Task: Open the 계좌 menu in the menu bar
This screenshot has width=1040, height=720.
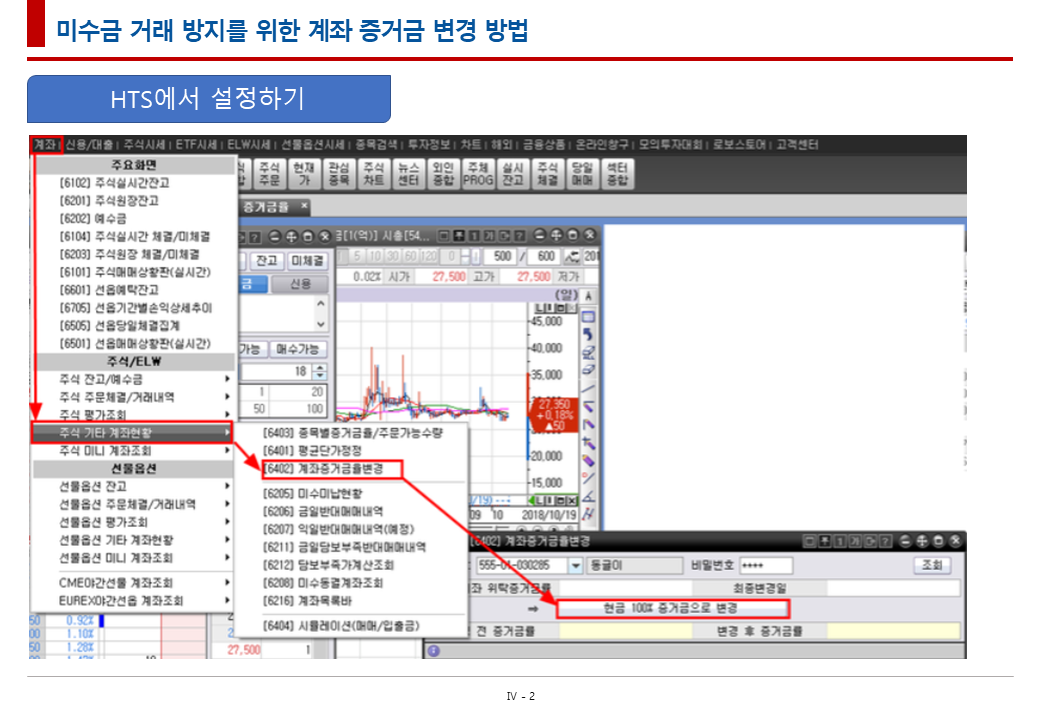Action: pos(46,145)
